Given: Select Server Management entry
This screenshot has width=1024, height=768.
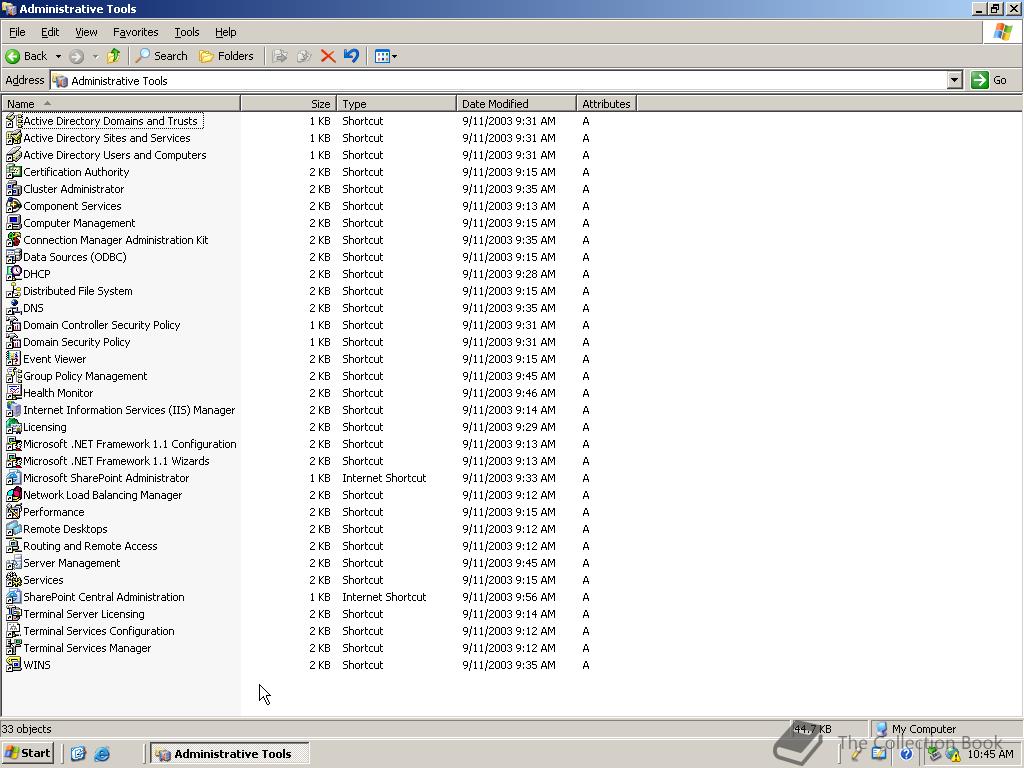Looking at the screenshot, I should pos(63,562).
